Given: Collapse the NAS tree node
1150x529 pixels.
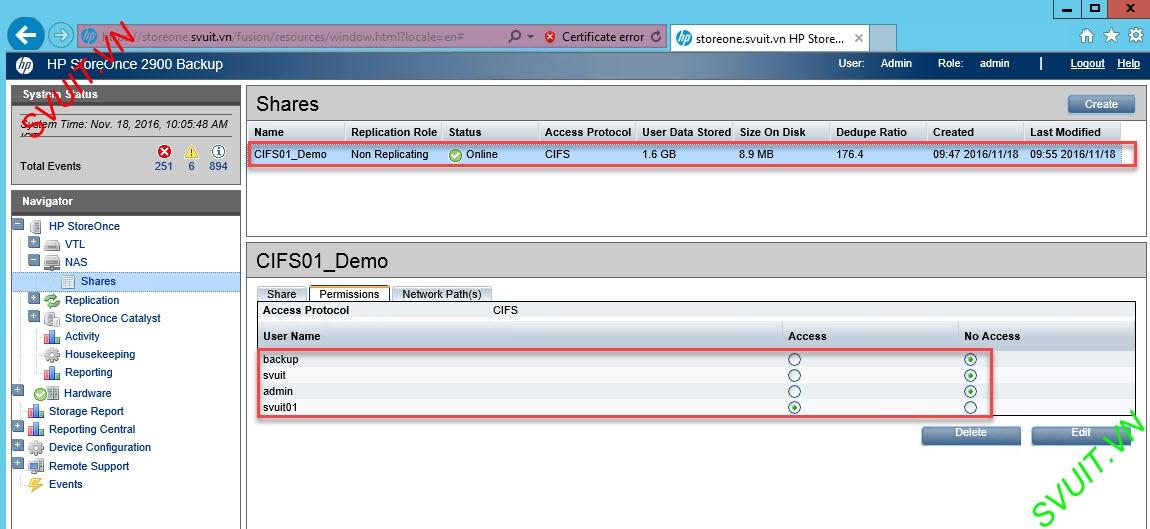Looking at the screenshot, I should (34, 260).
